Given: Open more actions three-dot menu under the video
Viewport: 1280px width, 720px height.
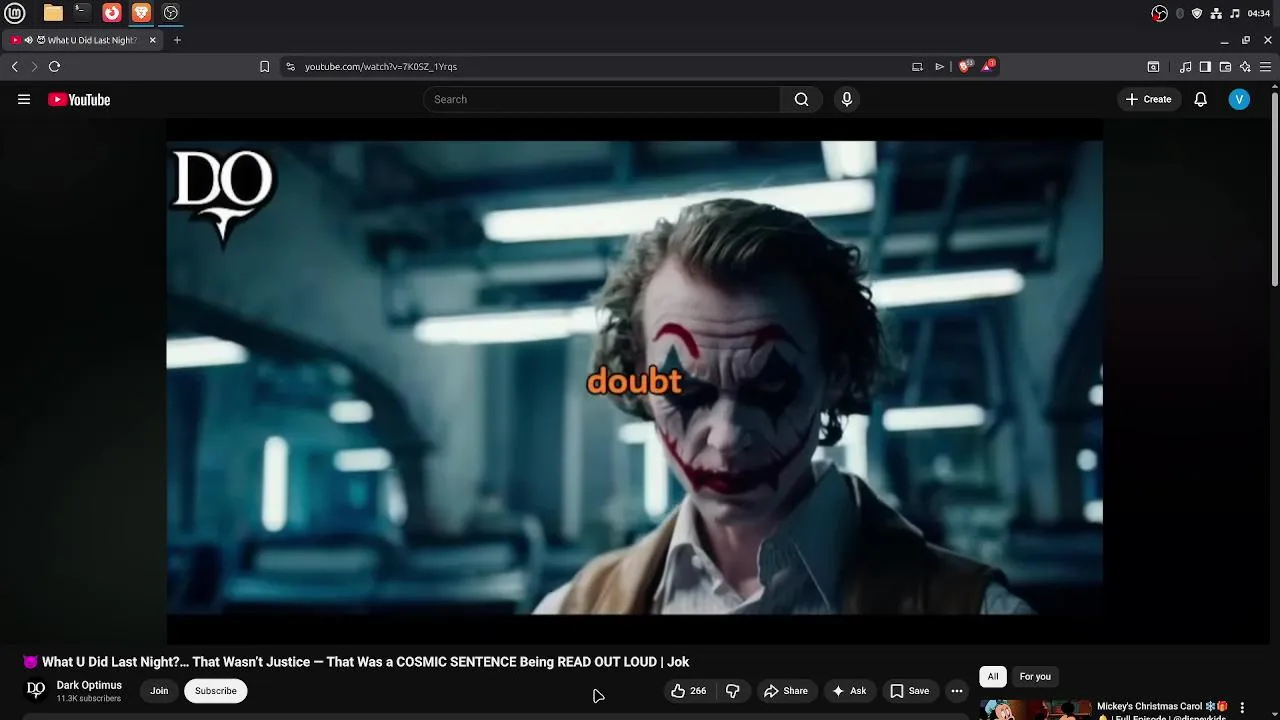Looking at the screenshot, I should coord(957,691).
